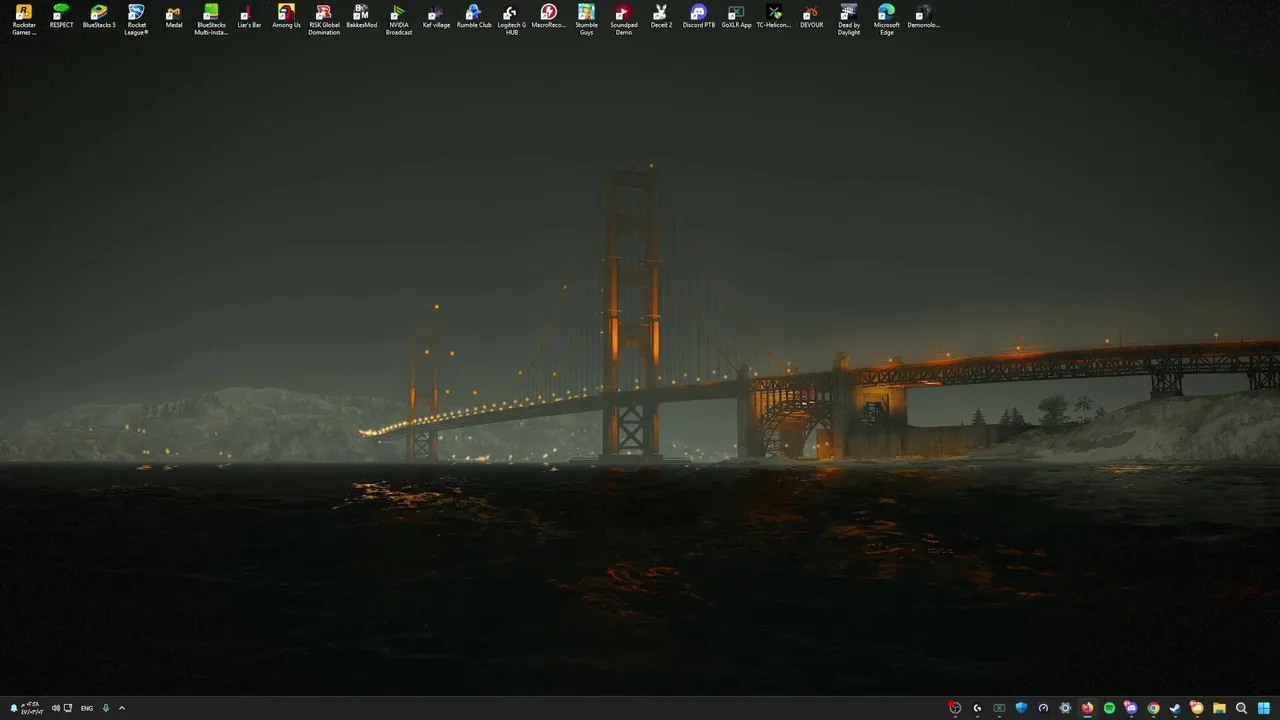The image size is (1280, 720).
Task: Select the Microsoft Edge desktop shortcut
Action: [x=886, y=20]
